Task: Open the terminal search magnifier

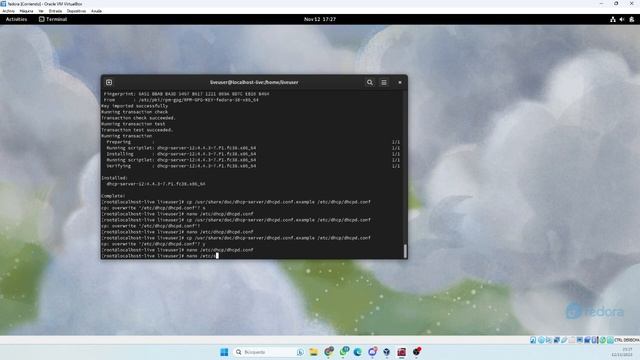Action: 369,82
